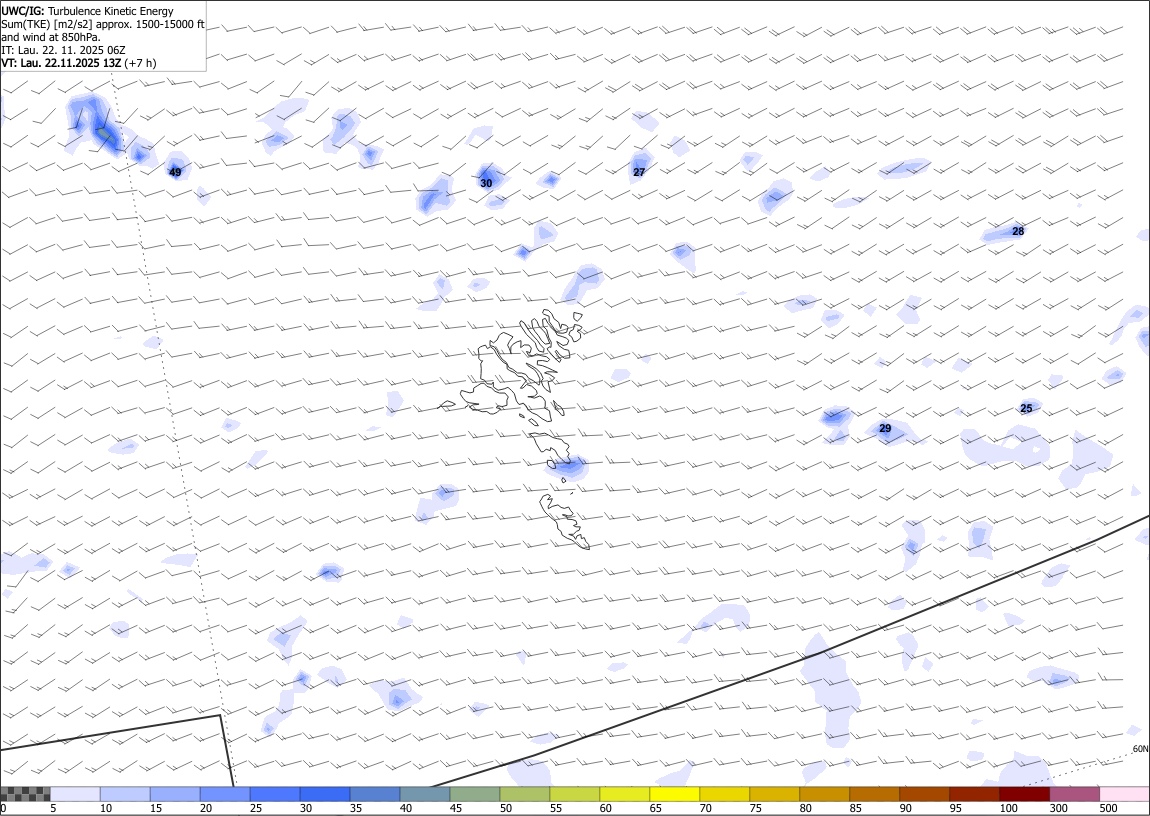Viewport: 1150px width, 816px height.
Task: Select the 35–40 legend color swatch
Action: pos(375,794)
